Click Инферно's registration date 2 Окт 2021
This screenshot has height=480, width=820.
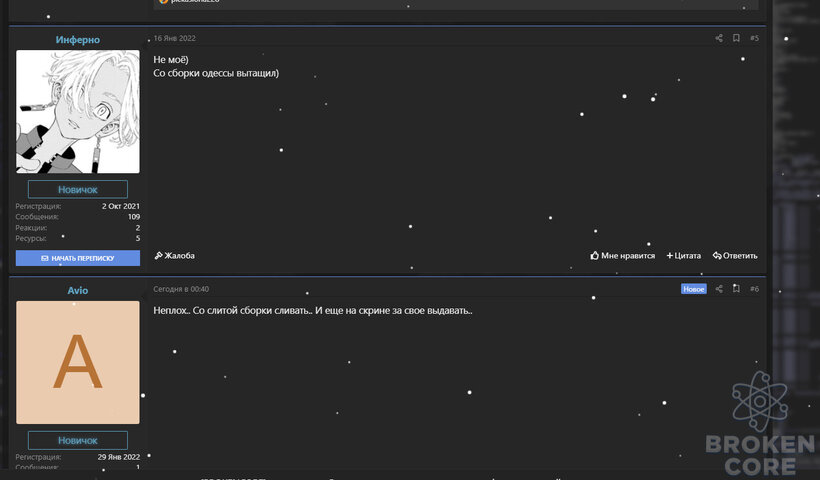(121, 206)
